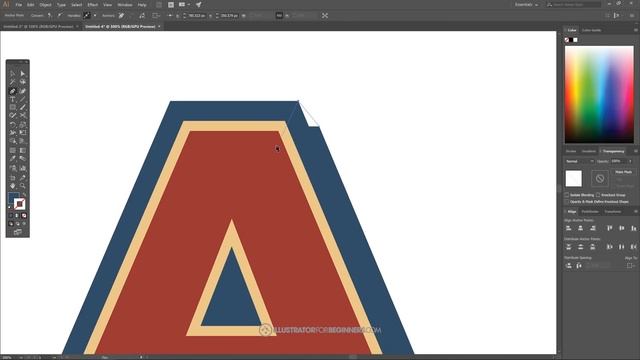Image resolution: width=640 pixels, height=360 pixels.
Task: Toggle the Knockout Group checkbox
Action: pos(598,195)
